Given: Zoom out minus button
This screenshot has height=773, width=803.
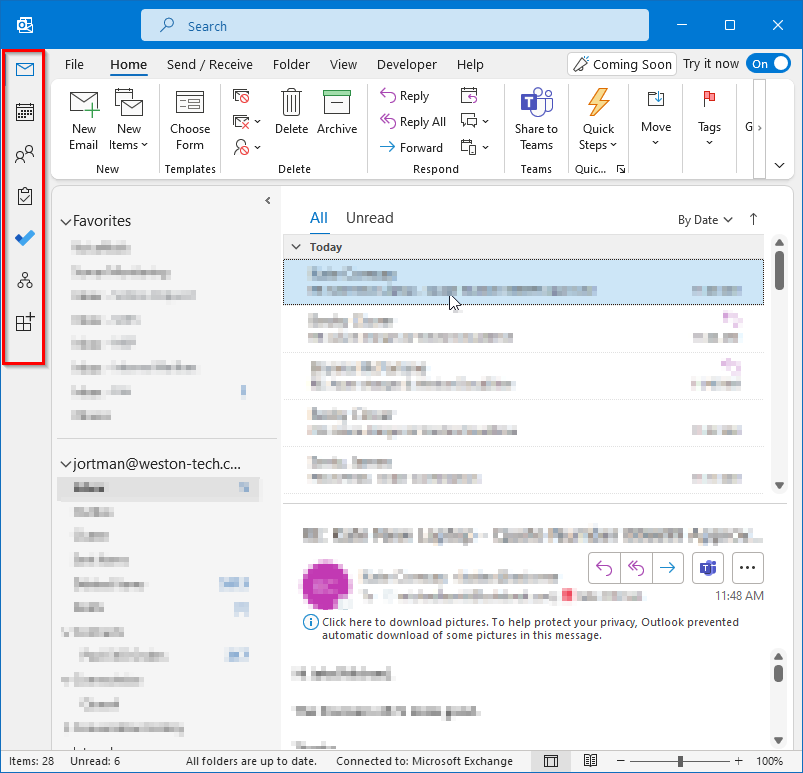Looking at the screenshot, I should [620, 761].
